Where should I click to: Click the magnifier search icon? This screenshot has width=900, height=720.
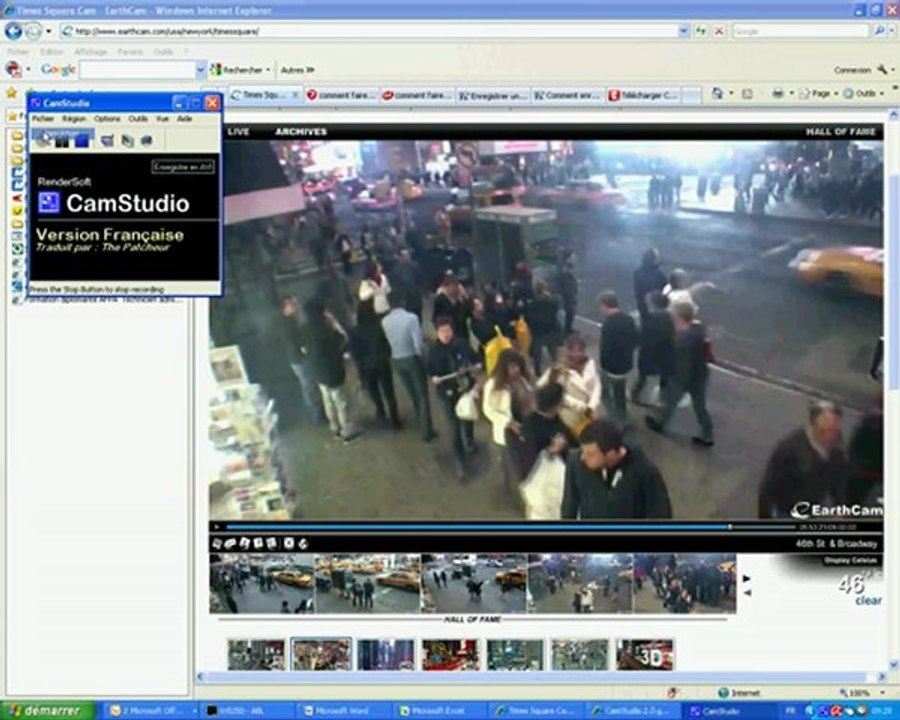click(x=879, y=30)
